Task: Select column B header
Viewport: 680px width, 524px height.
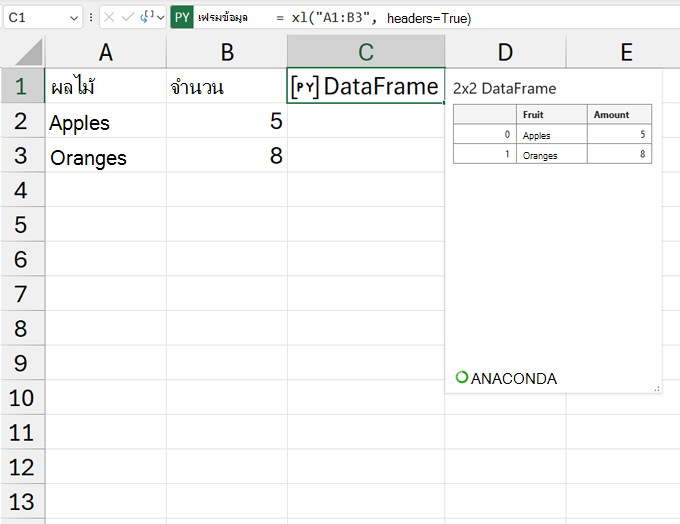Action: 227,52
